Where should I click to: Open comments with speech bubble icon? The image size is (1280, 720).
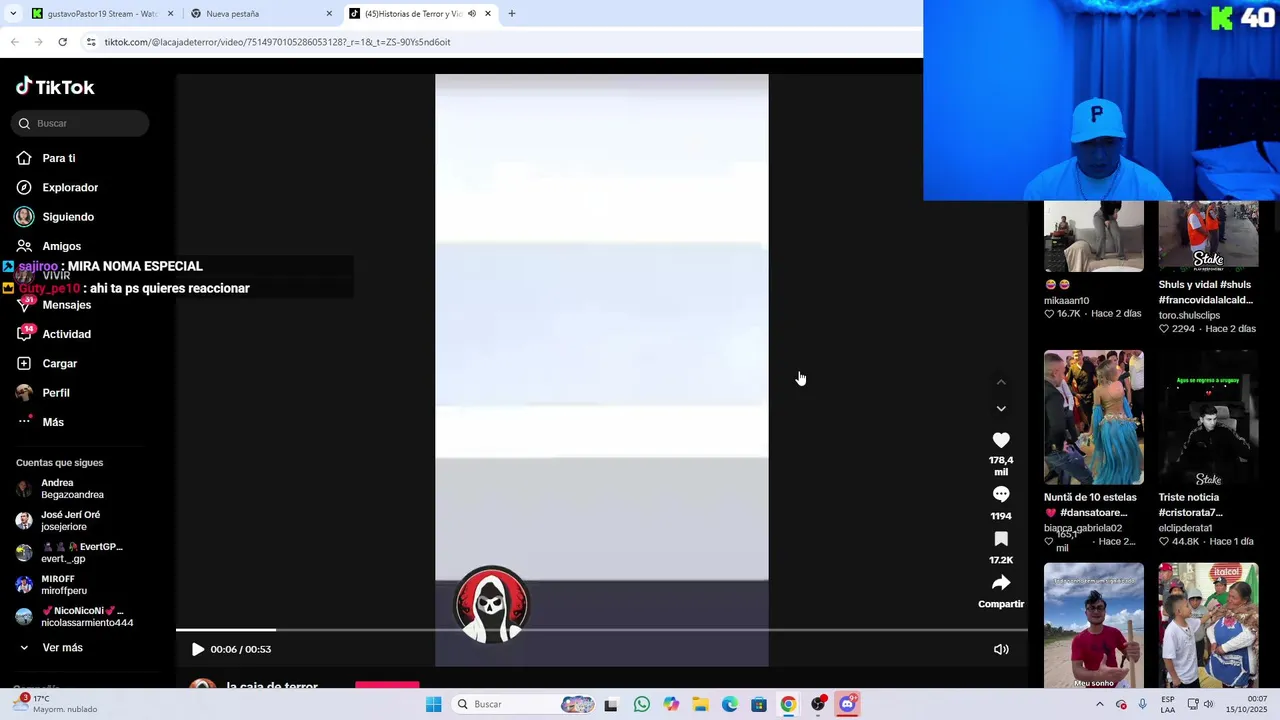point(1001,494)
